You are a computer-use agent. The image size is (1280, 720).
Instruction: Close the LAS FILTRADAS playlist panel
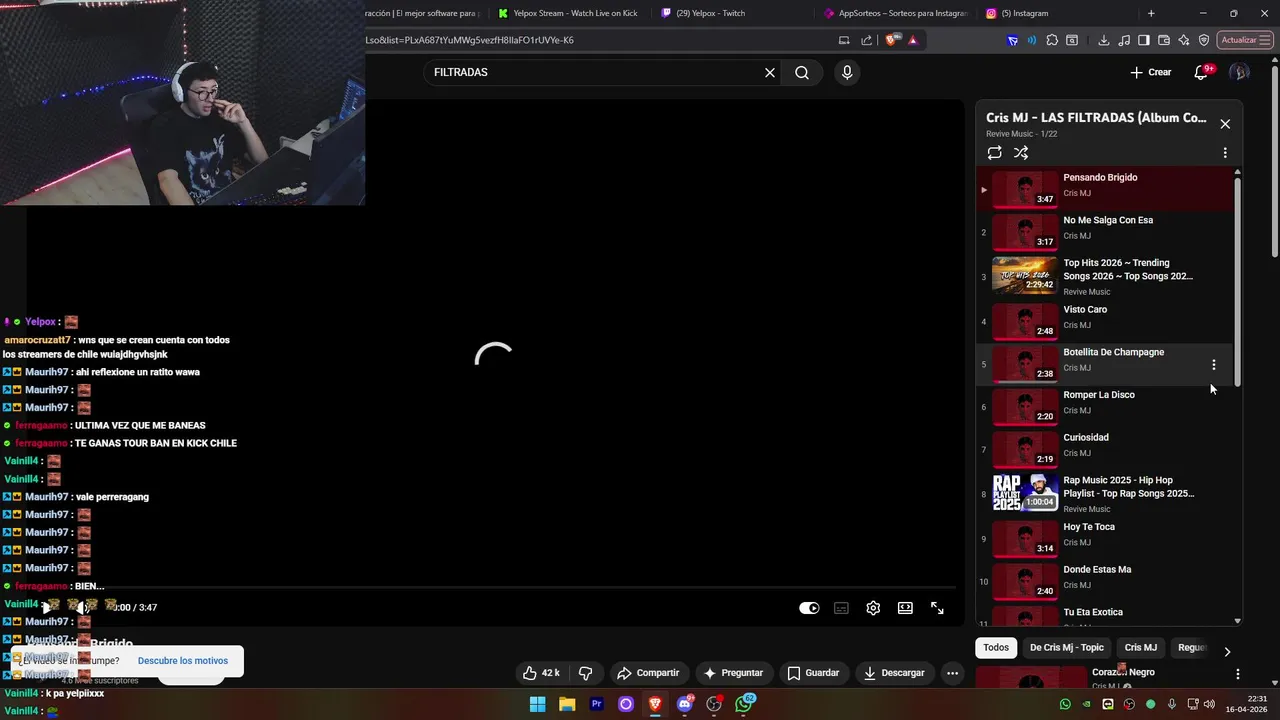(1225, 124)
